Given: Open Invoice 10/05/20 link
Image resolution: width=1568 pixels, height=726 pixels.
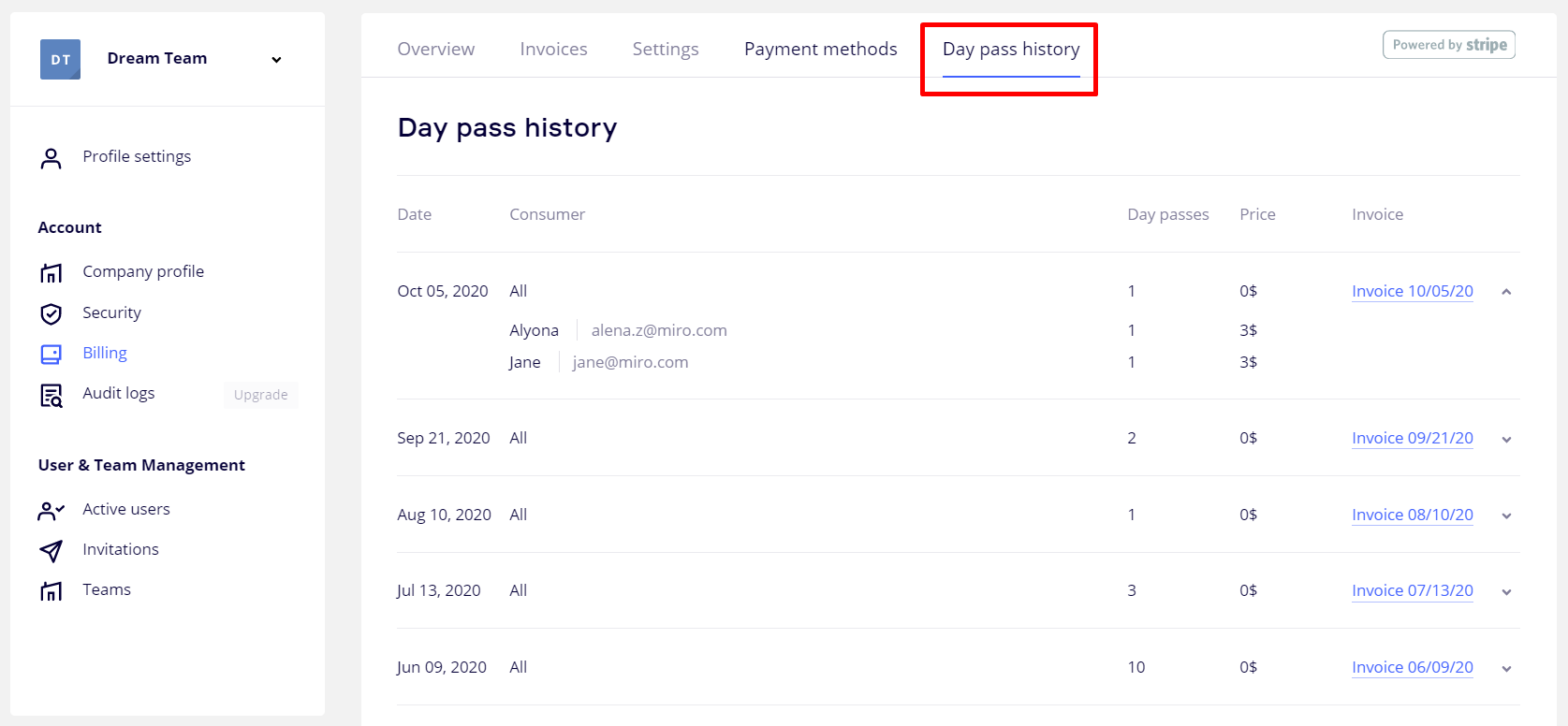Looking at the screenshot, I should 1412,291.
